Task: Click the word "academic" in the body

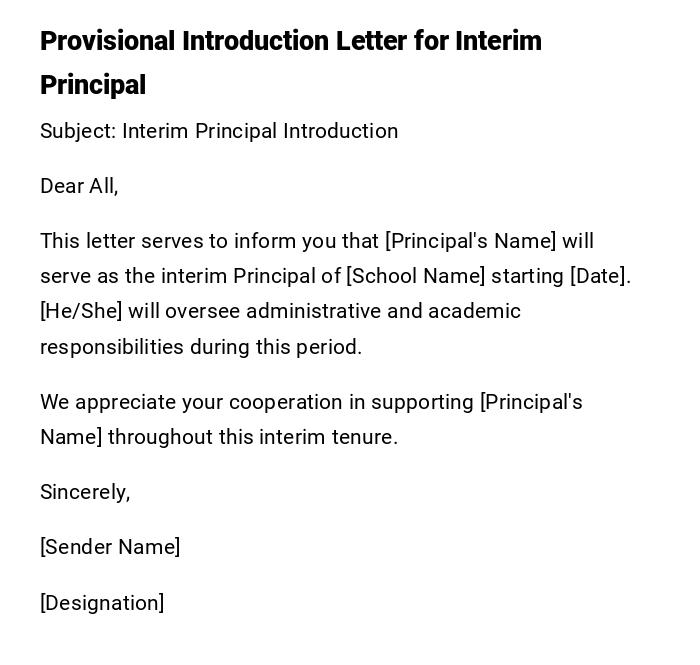Action: tap(475, 311)
